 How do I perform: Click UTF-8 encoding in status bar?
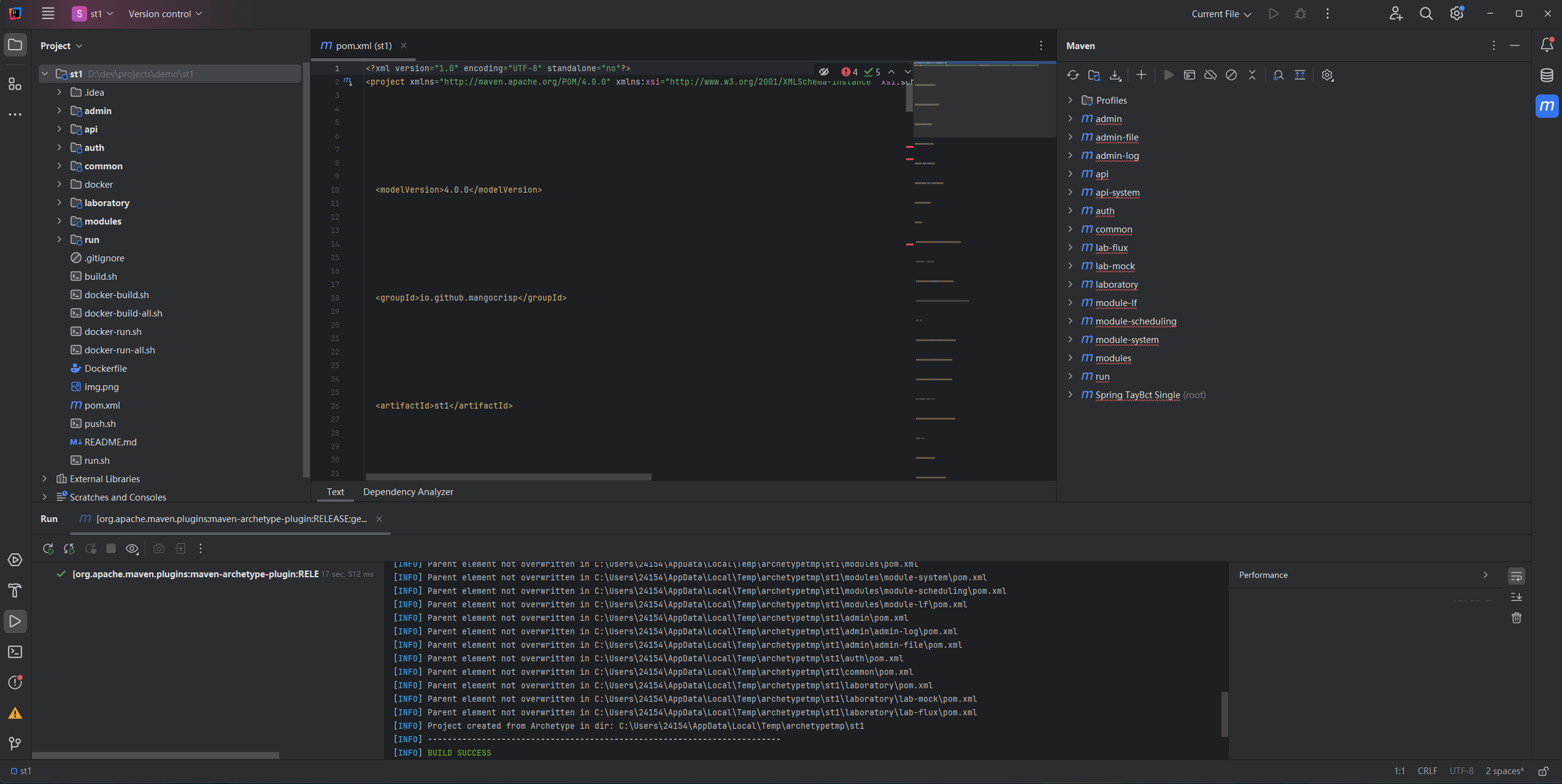tap(1461, 771)
